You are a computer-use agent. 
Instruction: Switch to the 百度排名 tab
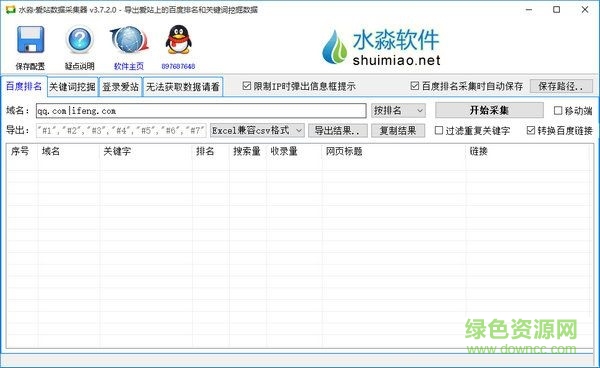(24, 86)
